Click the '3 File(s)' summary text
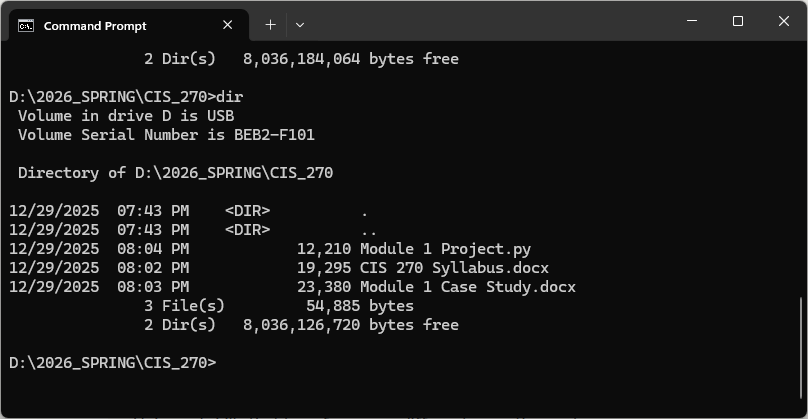The image size is (808, 419). pyautogui.click(x=184, y=306)
